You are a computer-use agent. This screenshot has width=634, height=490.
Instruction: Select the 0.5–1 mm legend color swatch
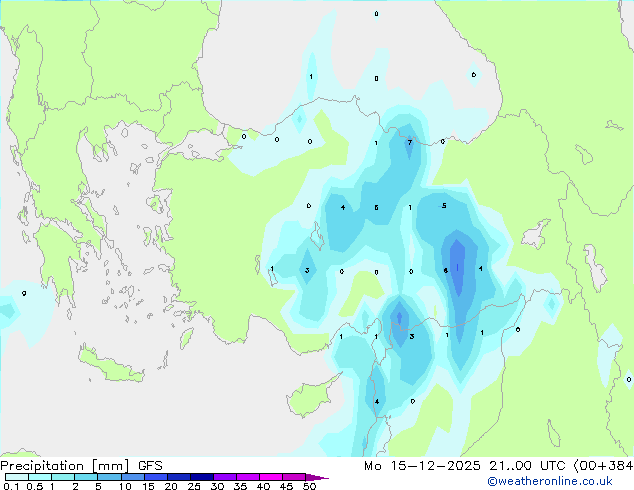40,477
